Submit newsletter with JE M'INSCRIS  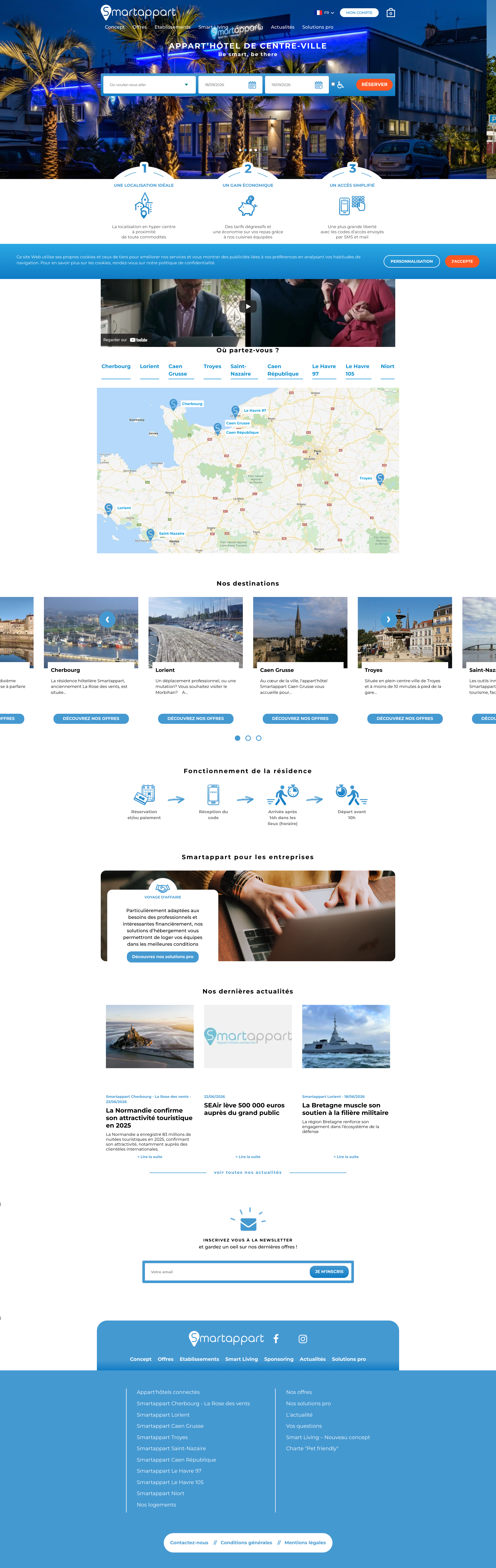[x=329, y=1271]
